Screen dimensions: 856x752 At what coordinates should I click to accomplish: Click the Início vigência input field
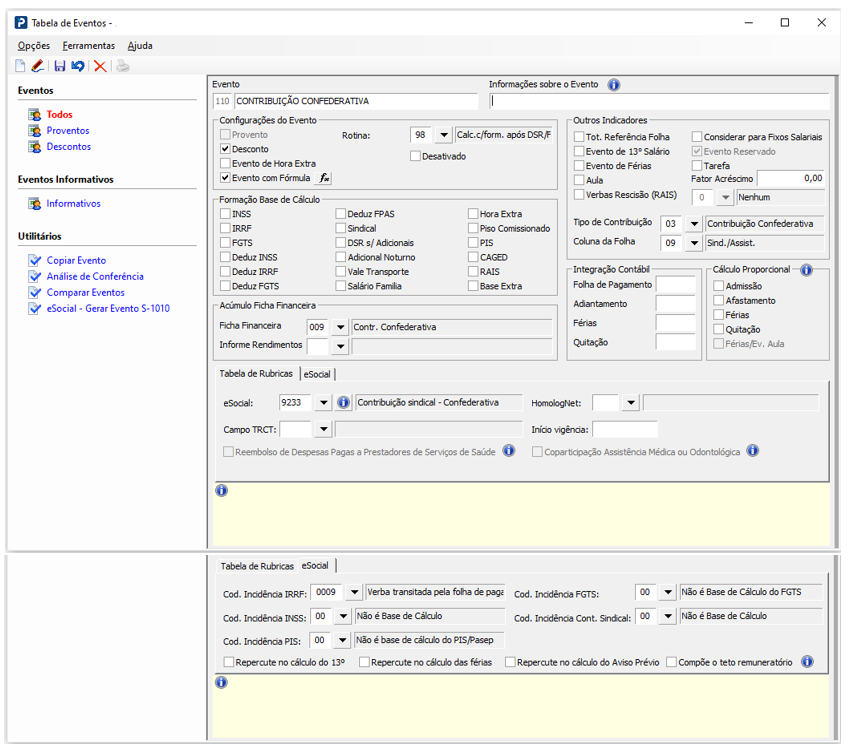[x=625, y=430]
